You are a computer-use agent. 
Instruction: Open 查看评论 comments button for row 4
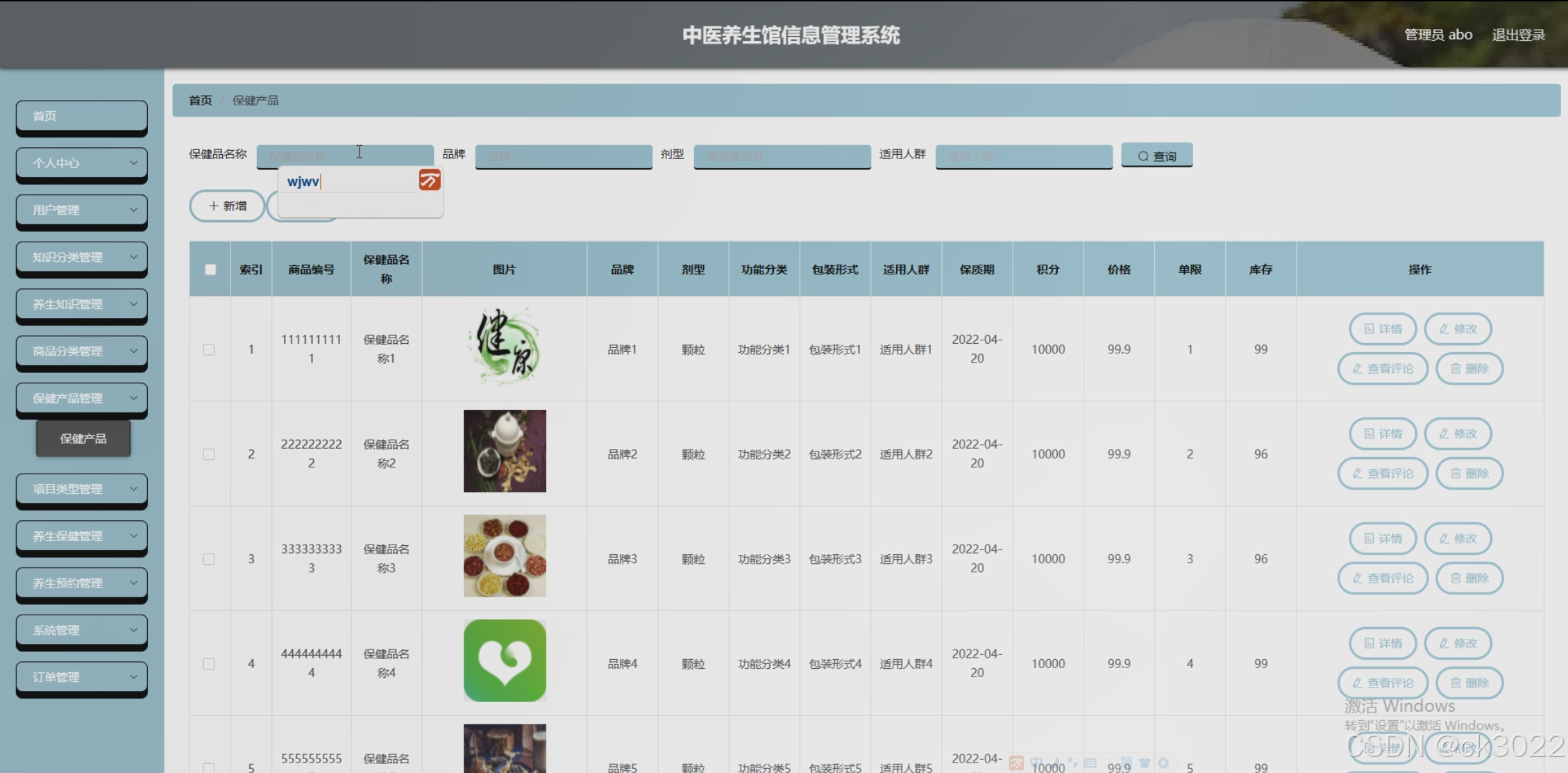(1382, 683)
